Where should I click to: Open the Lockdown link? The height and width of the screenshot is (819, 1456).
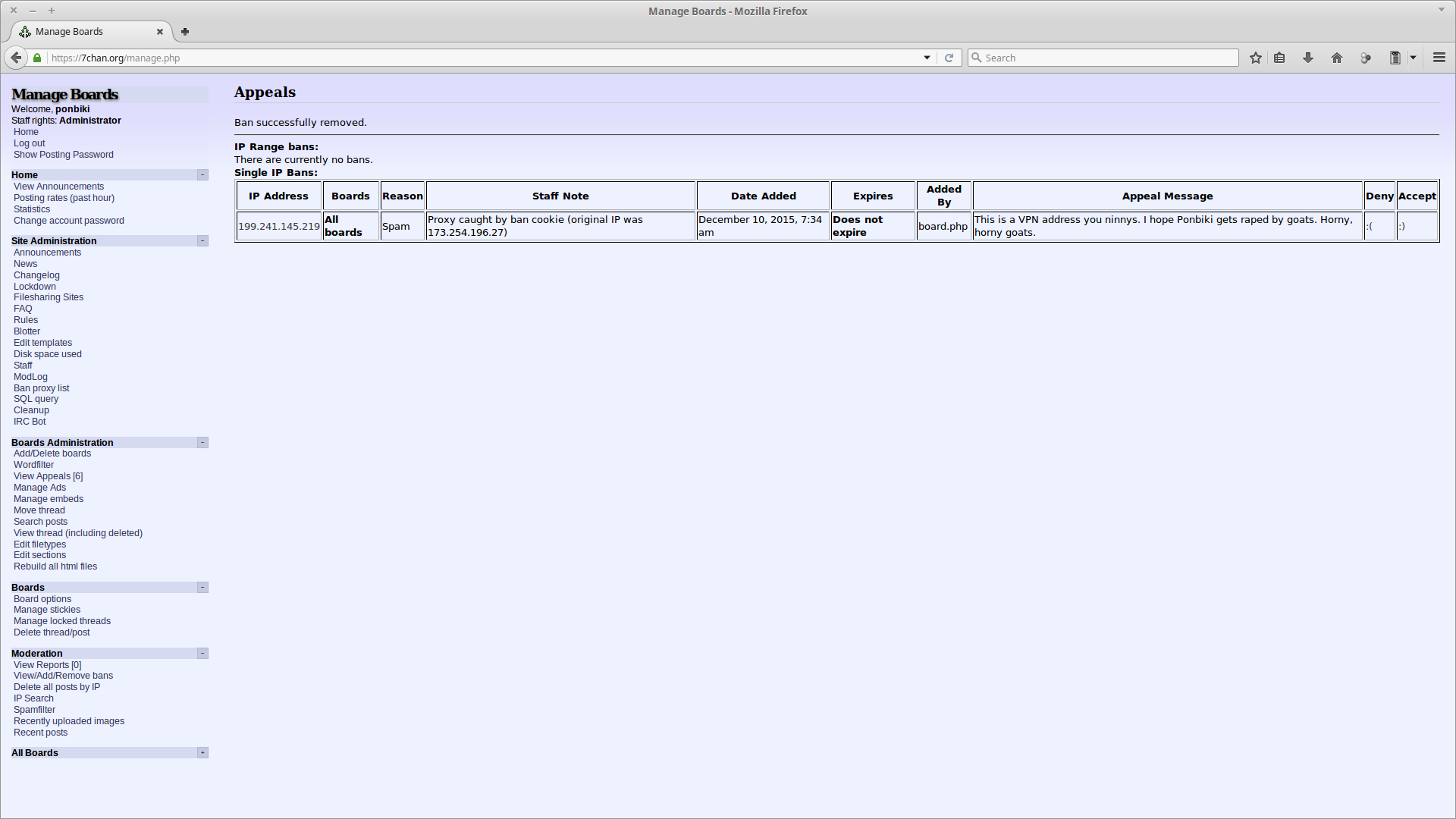(35, 287)
